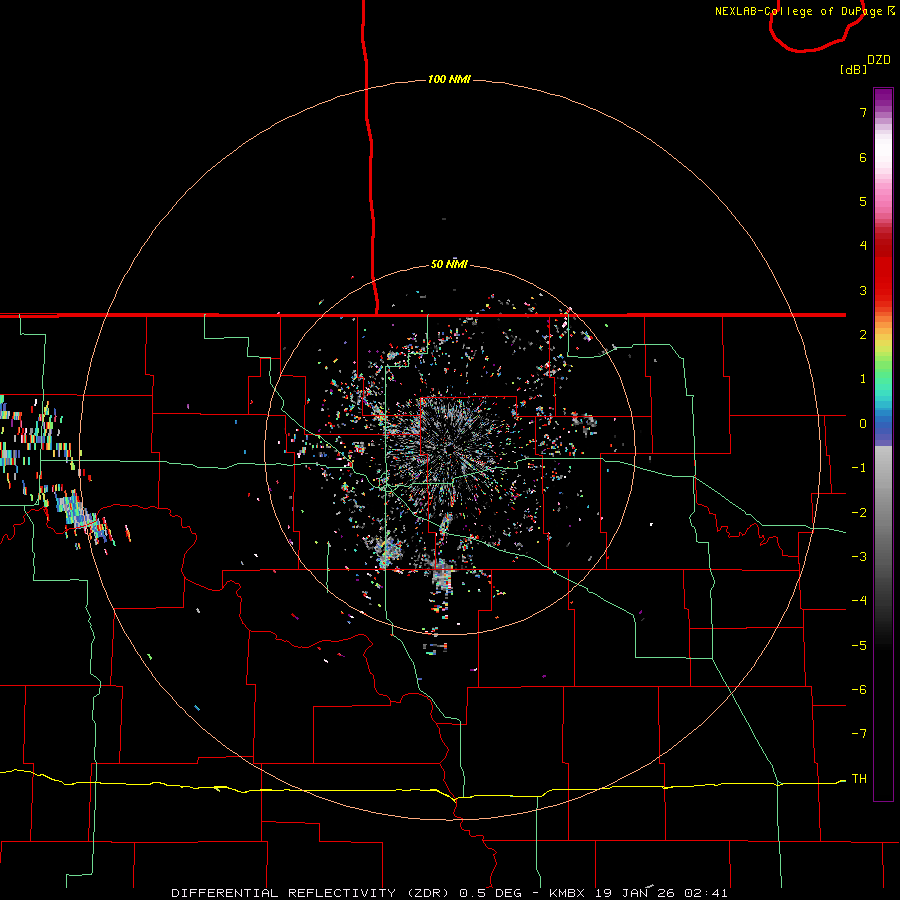
Task: Click the 3 tick label on legend
Action: (863, 290)
